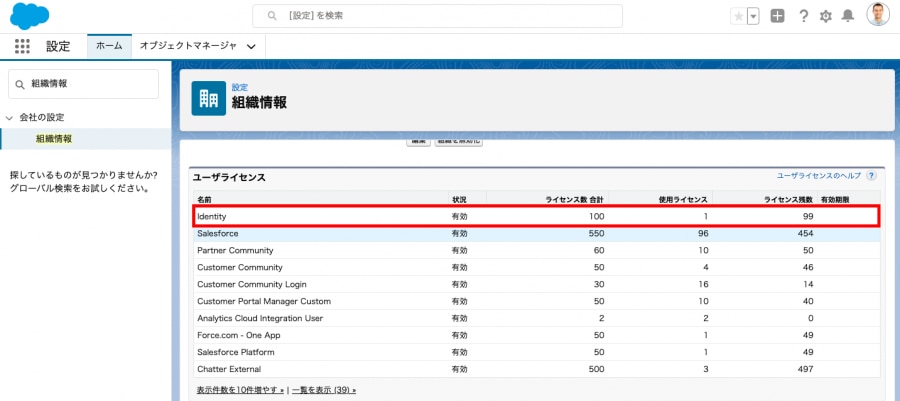
Task: Open the オブジェクトマネージャ tab dropdown chevron
Action: click(x=251, y=47)
